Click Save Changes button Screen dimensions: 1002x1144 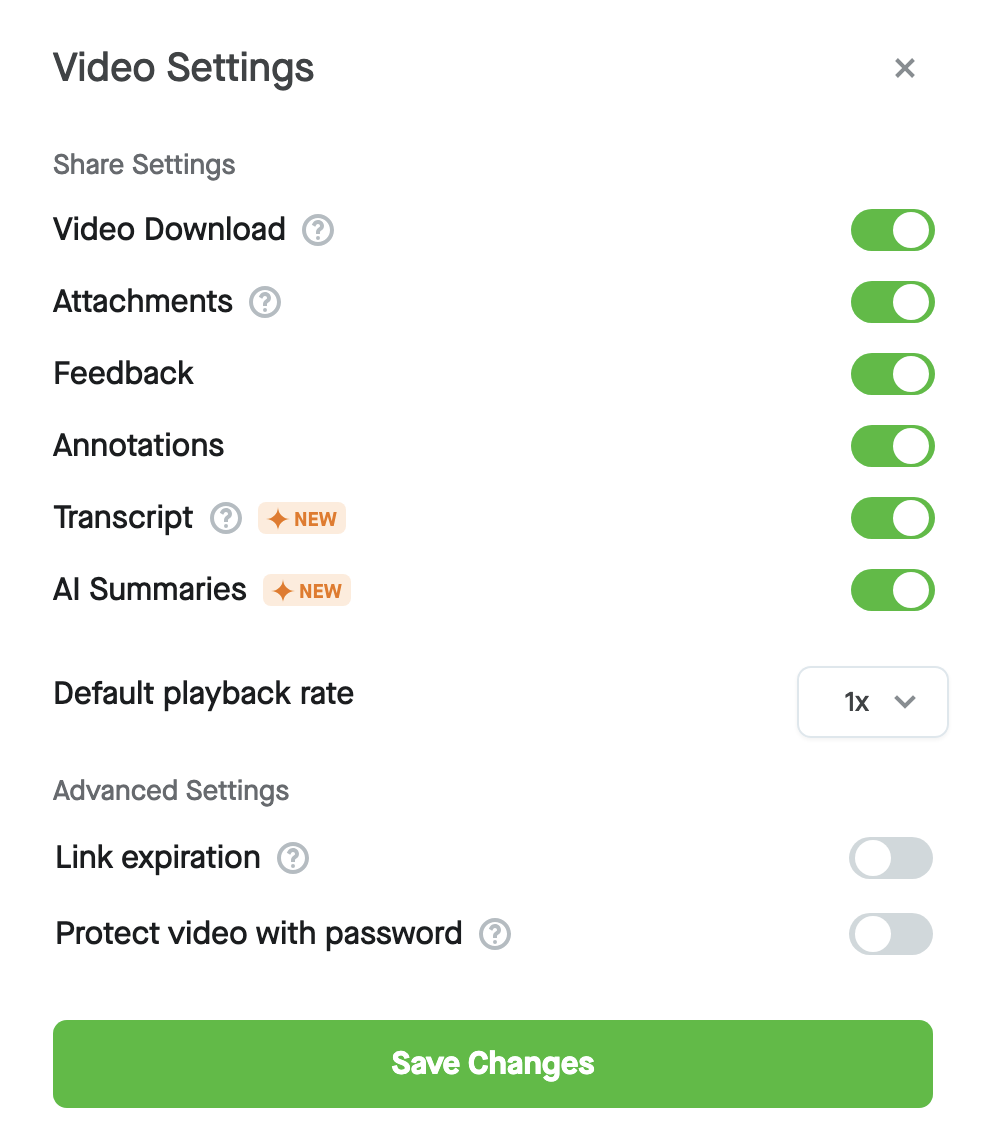click(x=493, y=1064)
